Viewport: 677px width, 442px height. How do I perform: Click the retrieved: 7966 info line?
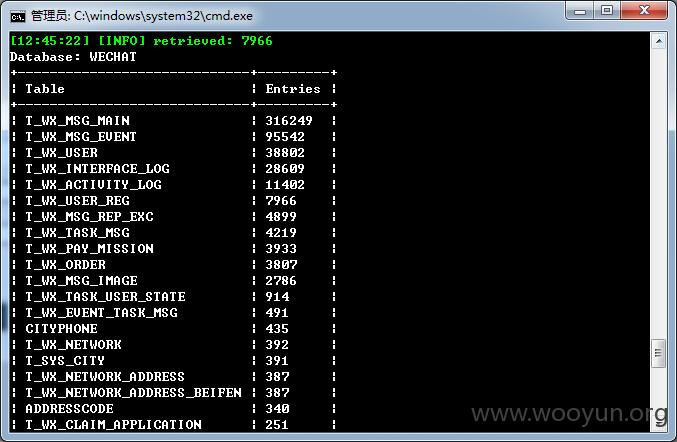click(x=141, y=41)
